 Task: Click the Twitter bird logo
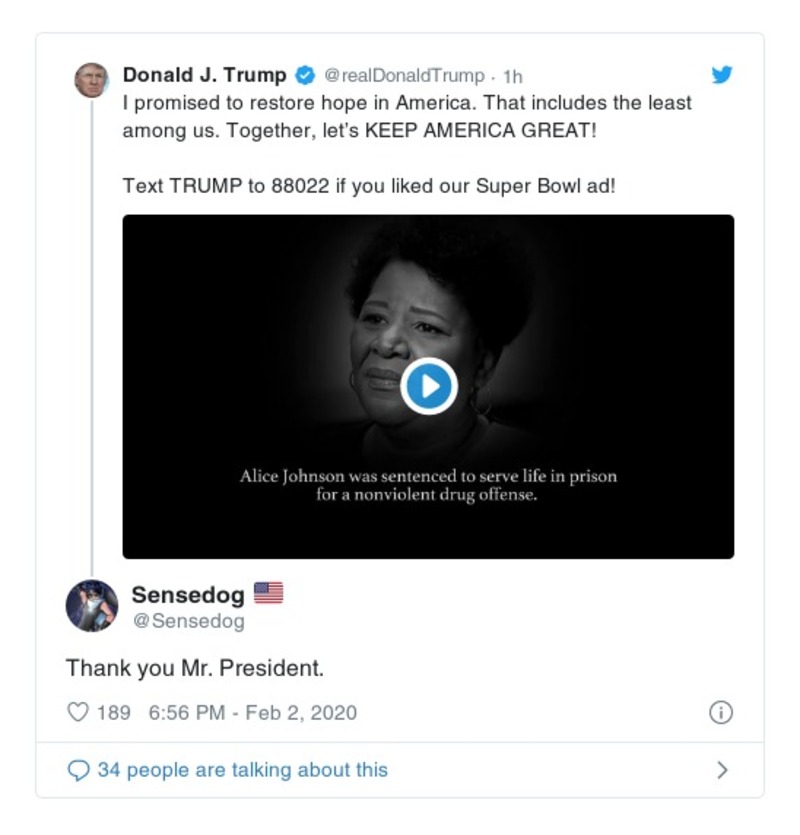tap(722, 72)
